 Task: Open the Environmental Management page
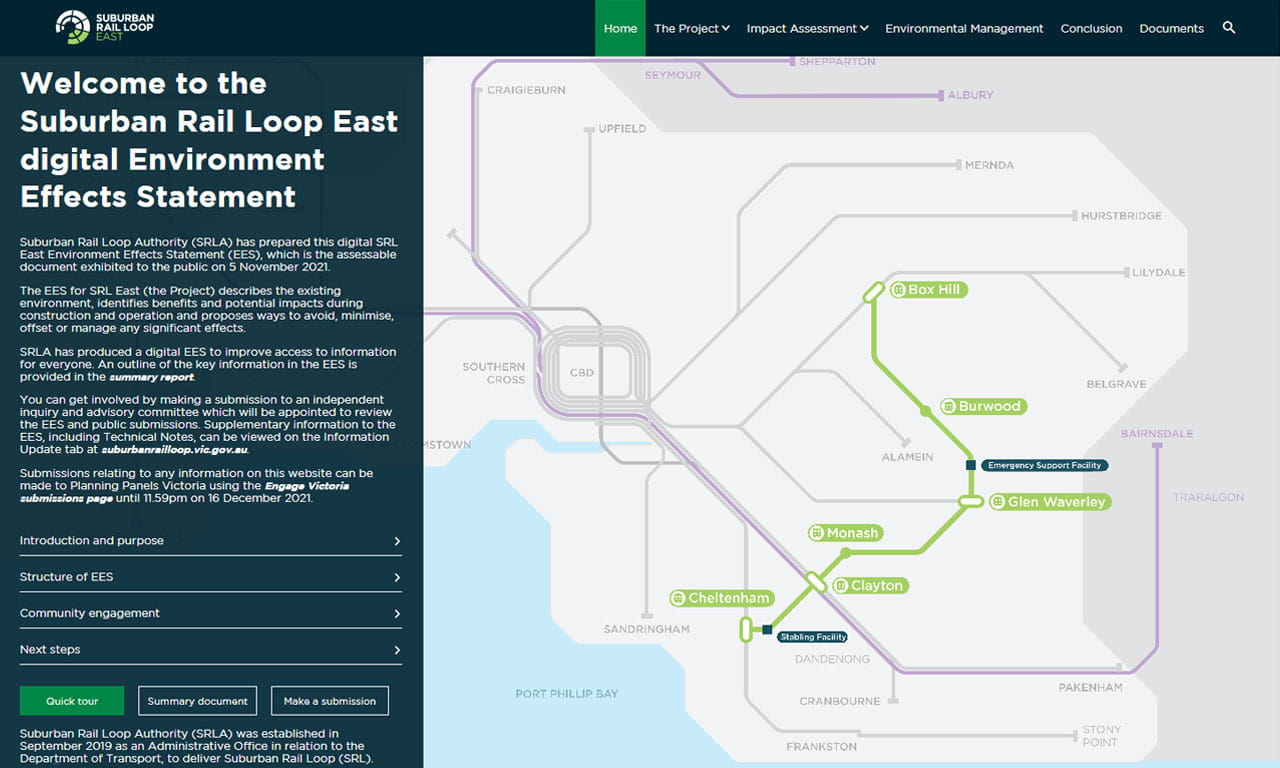point(964,28)
